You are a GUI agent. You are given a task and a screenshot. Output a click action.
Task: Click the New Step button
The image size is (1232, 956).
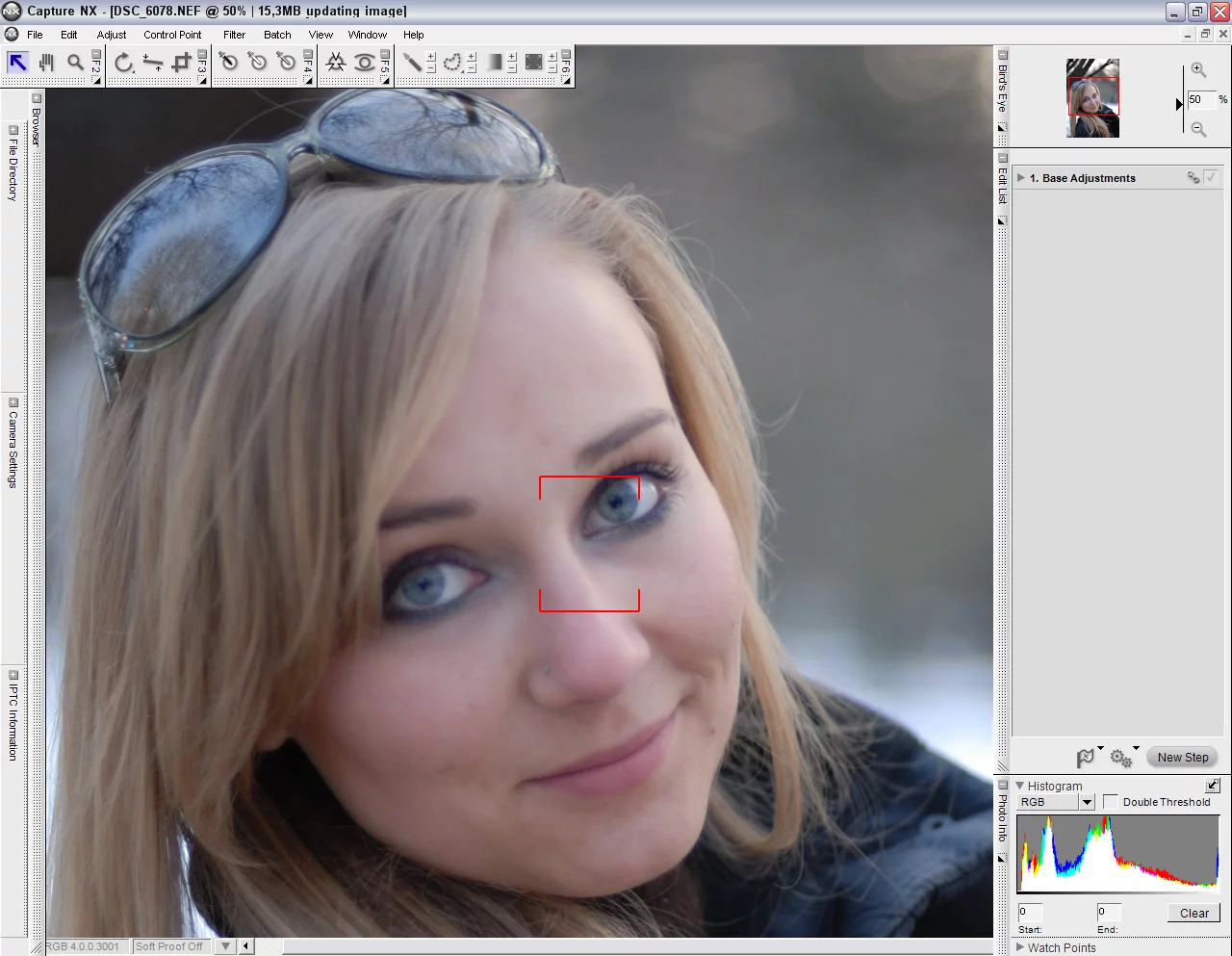1182,757
